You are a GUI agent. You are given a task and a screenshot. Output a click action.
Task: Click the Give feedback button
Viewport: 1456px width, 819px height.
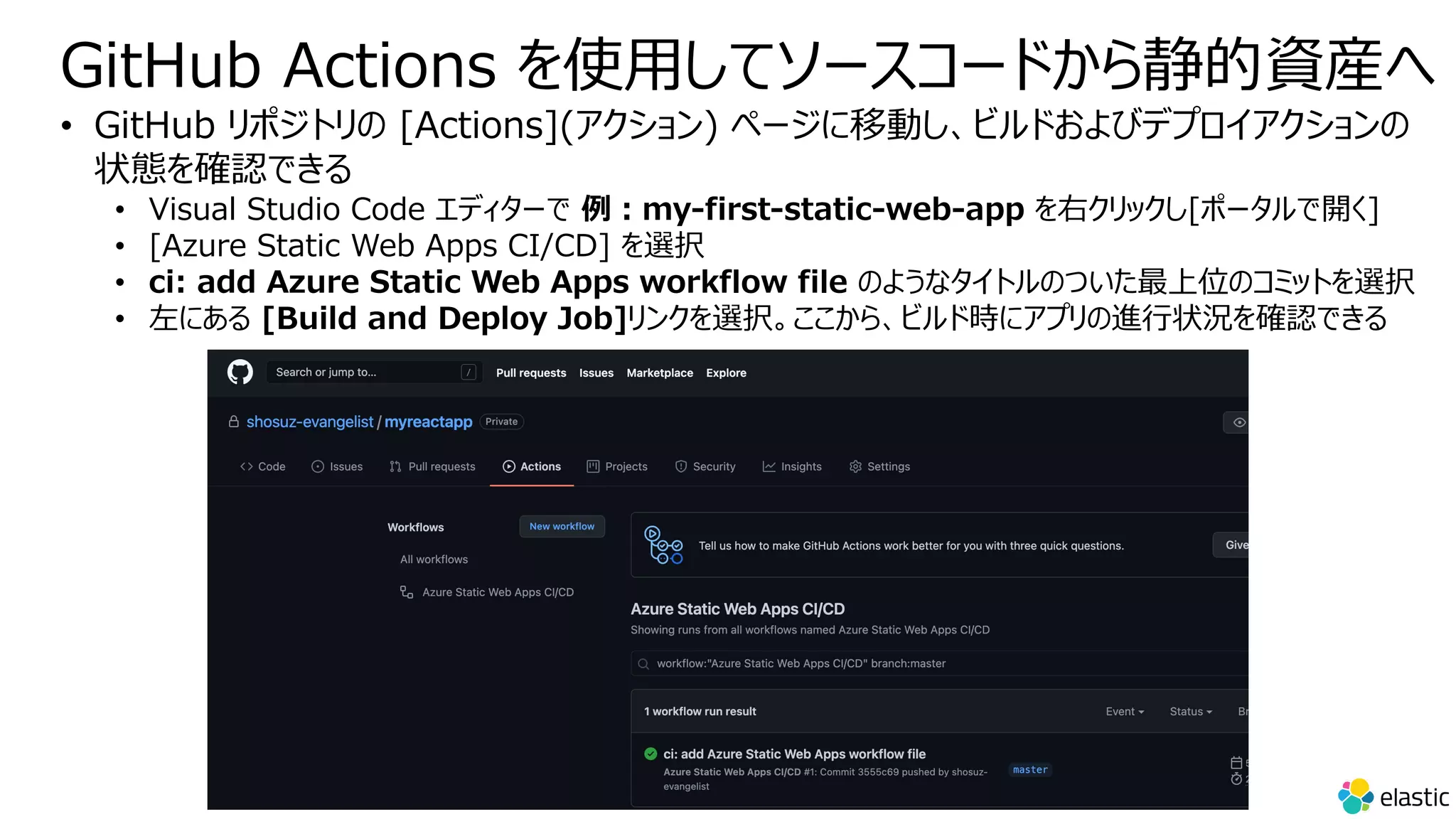tap(1231, 545)
